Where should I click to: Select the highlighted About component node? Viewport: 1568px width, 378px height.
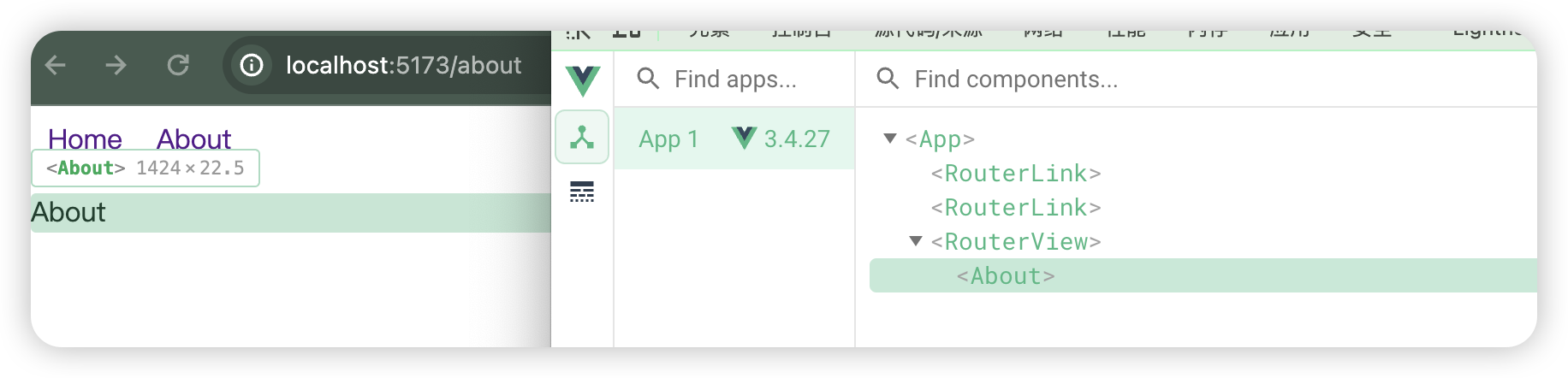(1203, 275)
